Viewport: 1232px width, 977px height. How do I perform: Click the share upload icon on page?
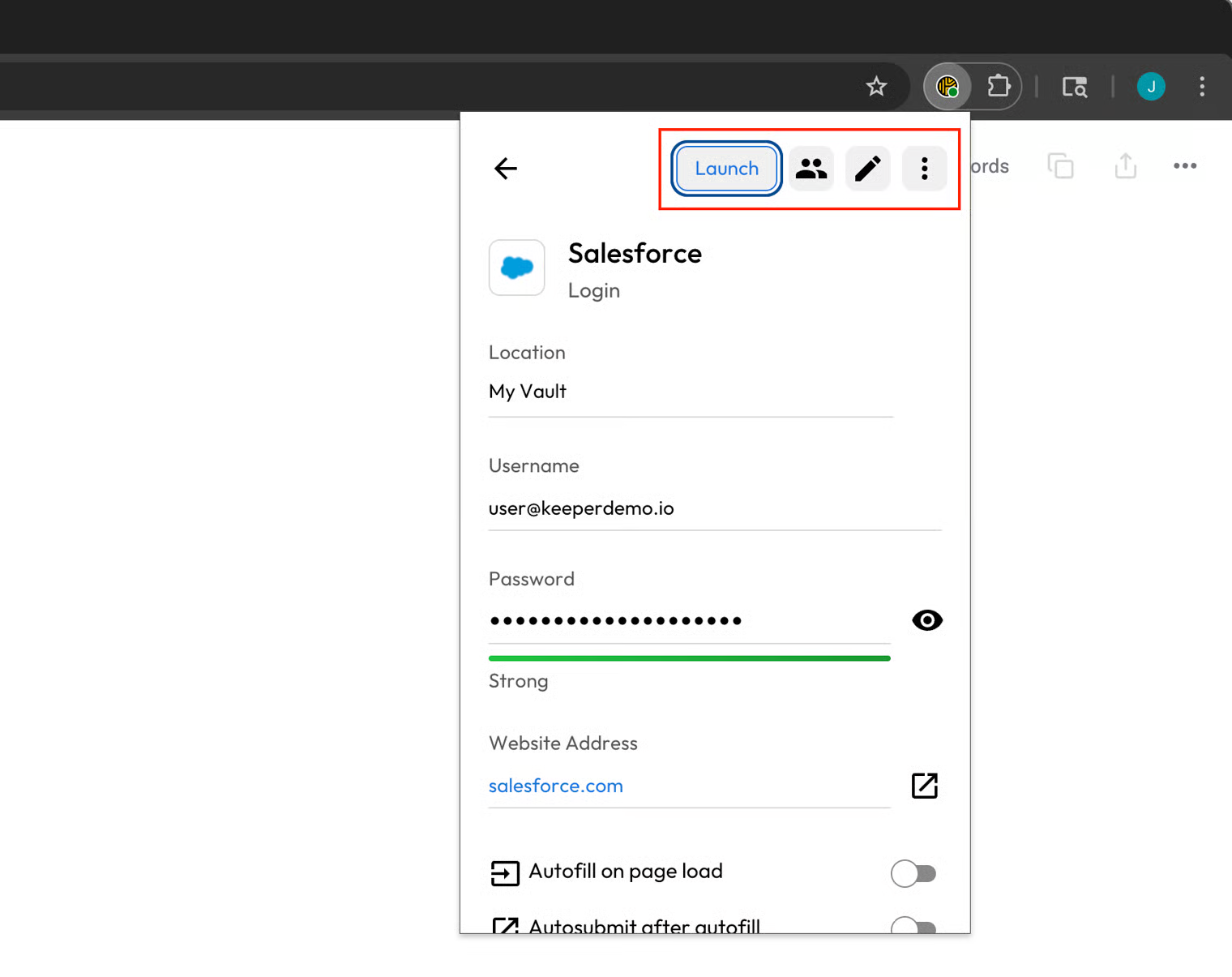(x=1126, y=166)
